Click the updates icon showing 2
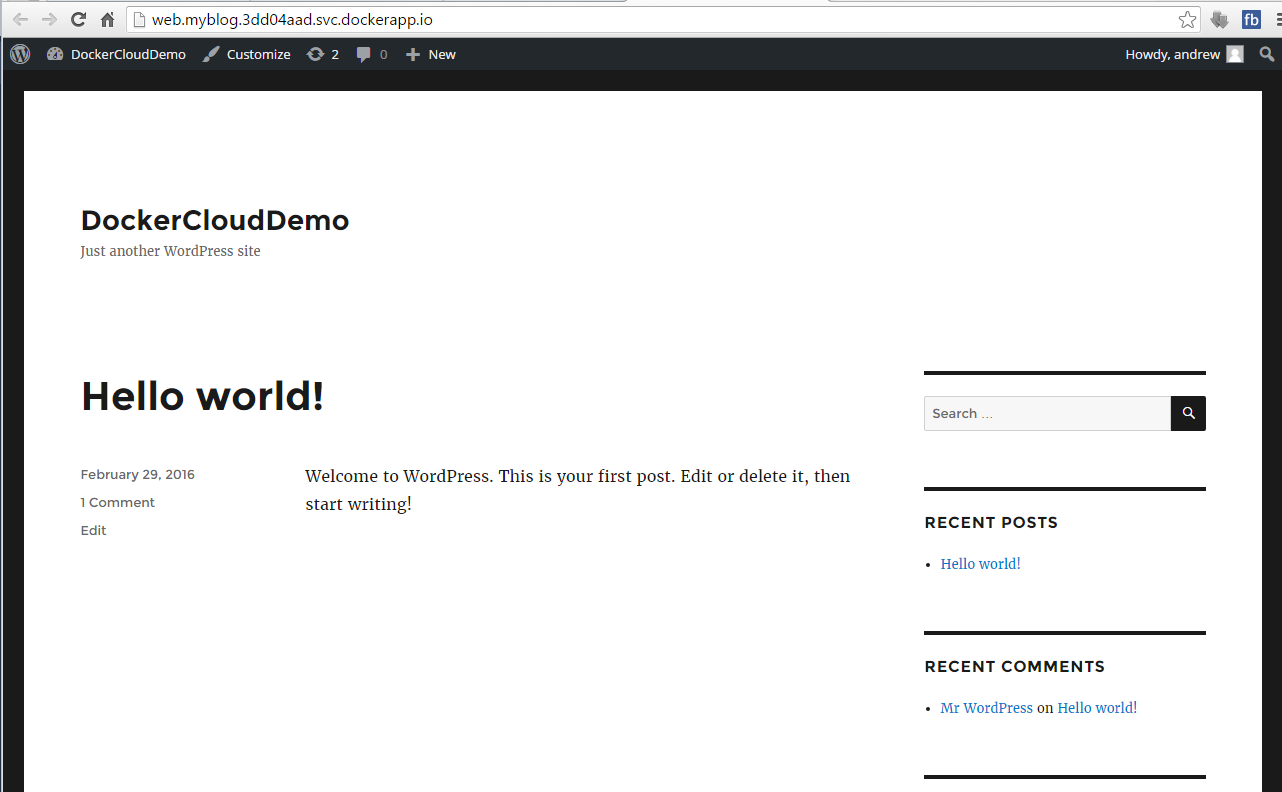The width and height of the screenshot is (1282, 792). (322, 54)
